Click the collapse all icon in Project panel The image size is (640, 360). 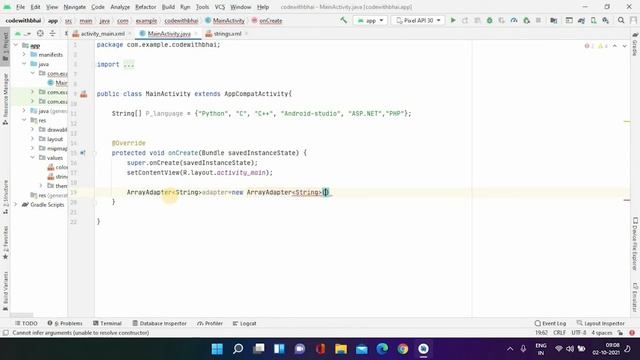[52, 33]
